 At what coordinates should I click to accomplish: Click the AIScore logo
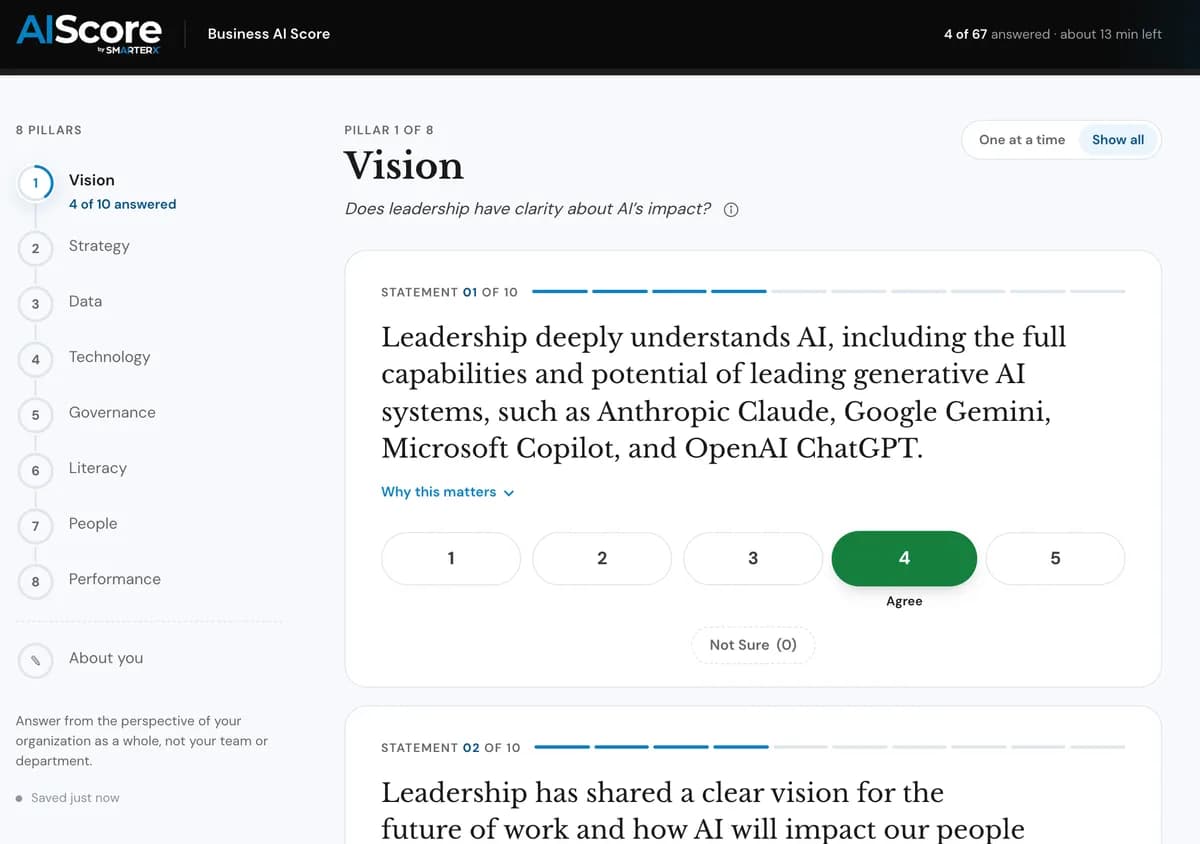pyautogui.click(x=89, y=34)
